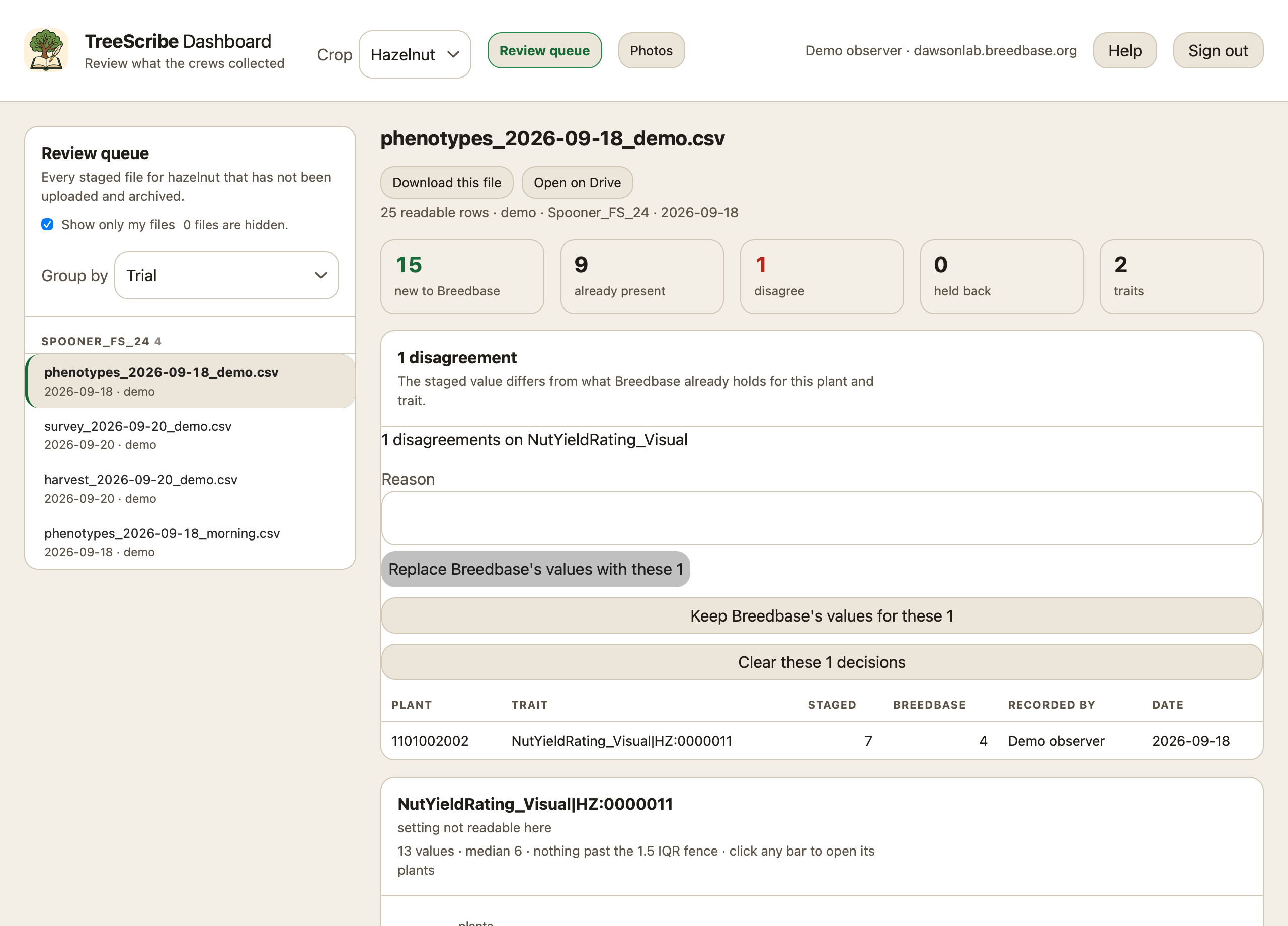Click the BREEDBASE column header
This screenshot has width=1288, height=926.
pyautogui.click(x=930, y=705)
